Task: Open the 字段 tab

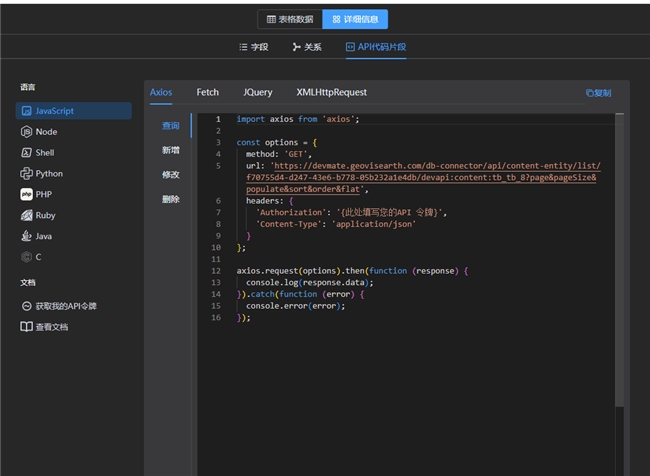Action: click(x=254, y=47)
